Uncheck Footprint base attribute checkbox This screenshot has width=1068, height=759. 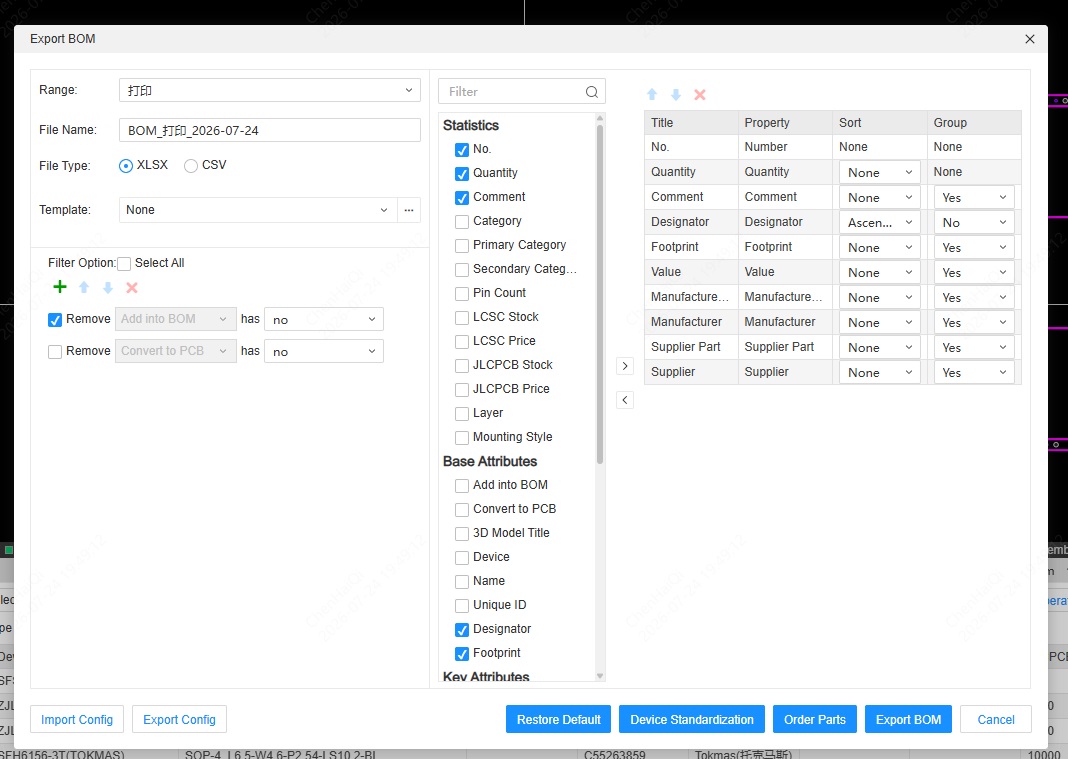tap(462, 653)
